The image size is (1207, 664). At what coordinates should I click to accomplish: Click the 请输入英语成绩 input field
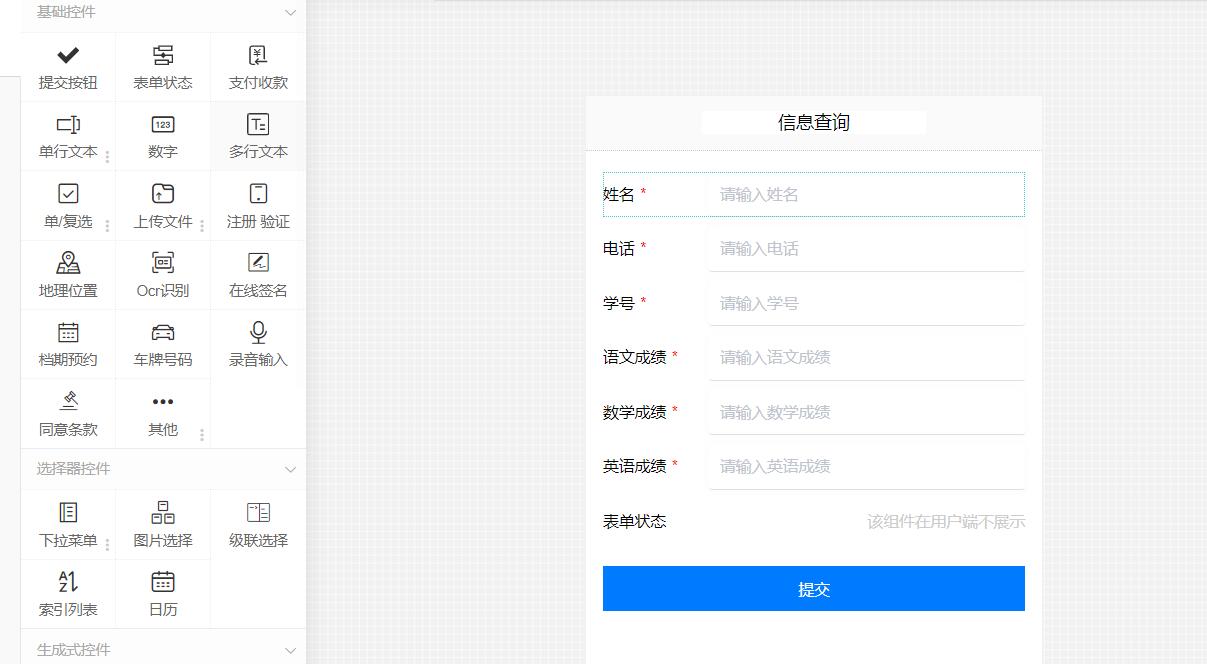[x=867, y=466]
